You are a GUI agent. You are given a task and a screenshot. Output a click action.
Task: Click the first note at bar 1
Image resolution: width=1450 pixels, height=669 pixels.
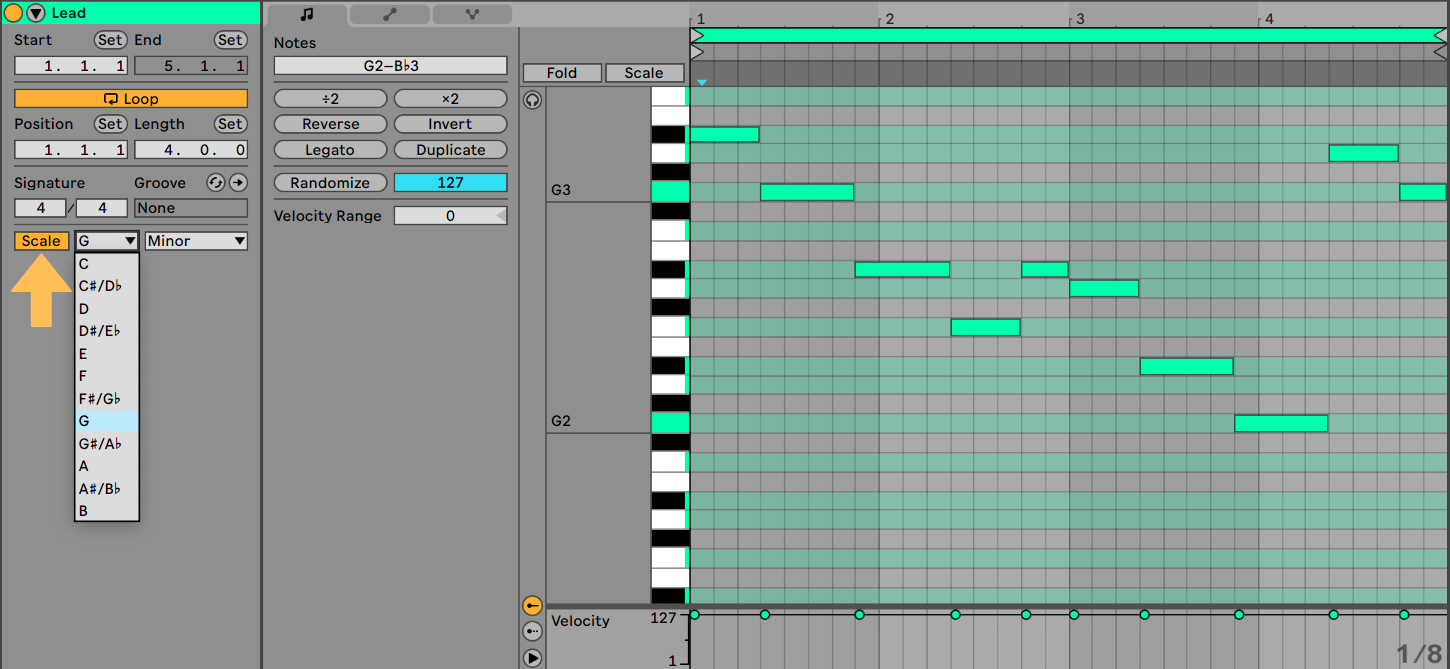tap(724, 134)
